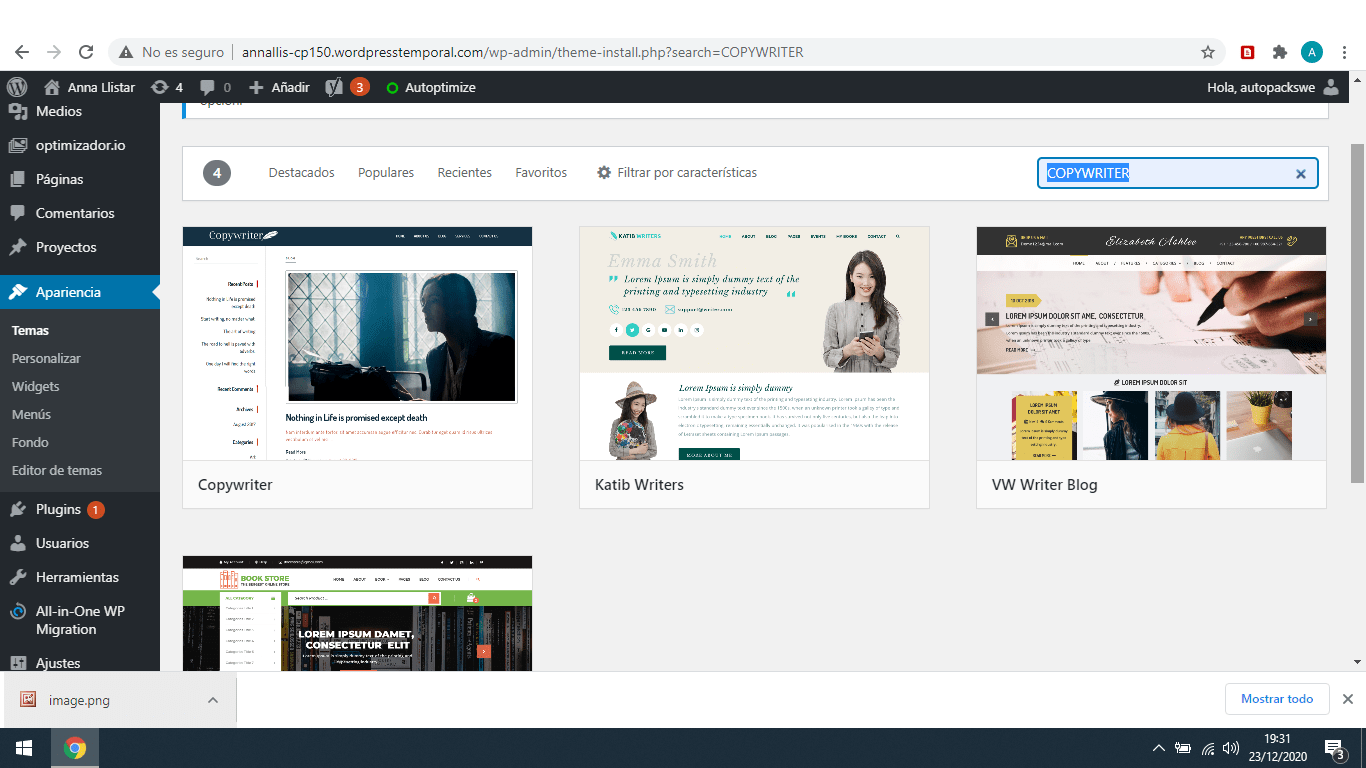Image resolution: width=1366 pixels, height=768 pixels.
Task: Close the downloads bar
Action: click(x=1348, y=699)
